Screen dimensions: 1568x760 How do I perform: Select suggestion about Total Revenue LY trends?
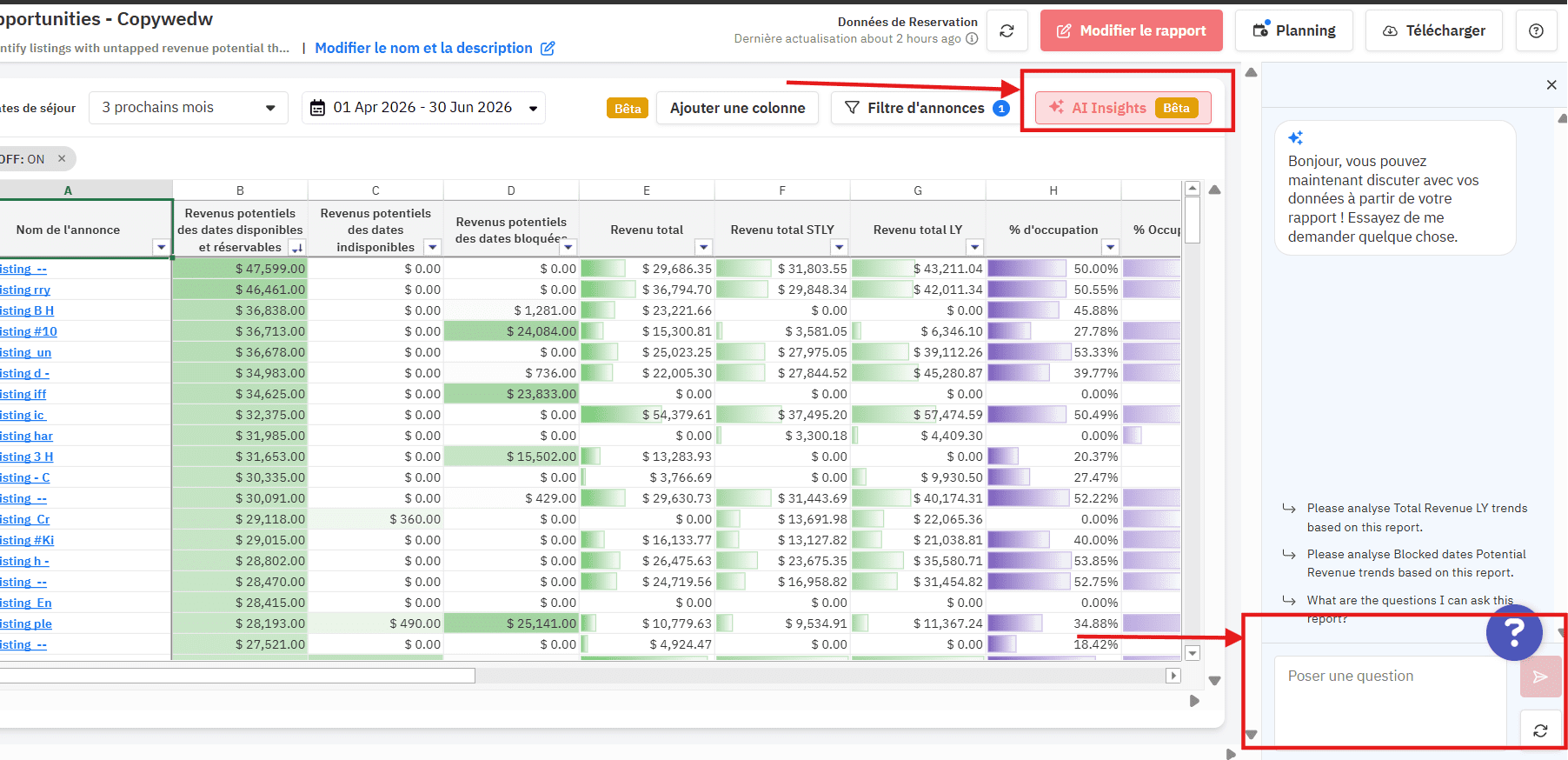pos(1416,517)
